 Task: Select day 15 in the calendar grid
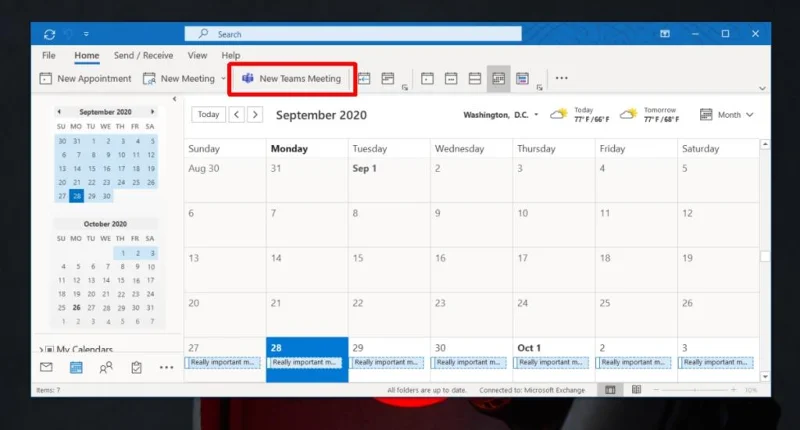click(x=389, y=270)
